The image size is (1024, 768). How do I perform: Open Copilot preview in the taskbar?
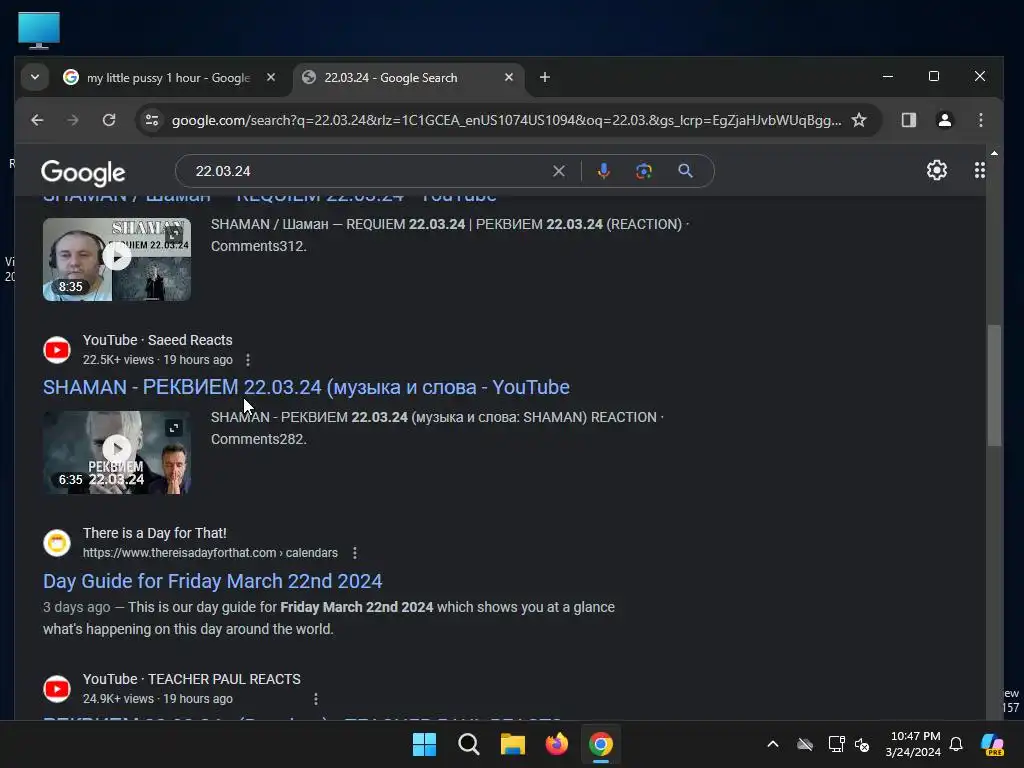coord(992,744)
